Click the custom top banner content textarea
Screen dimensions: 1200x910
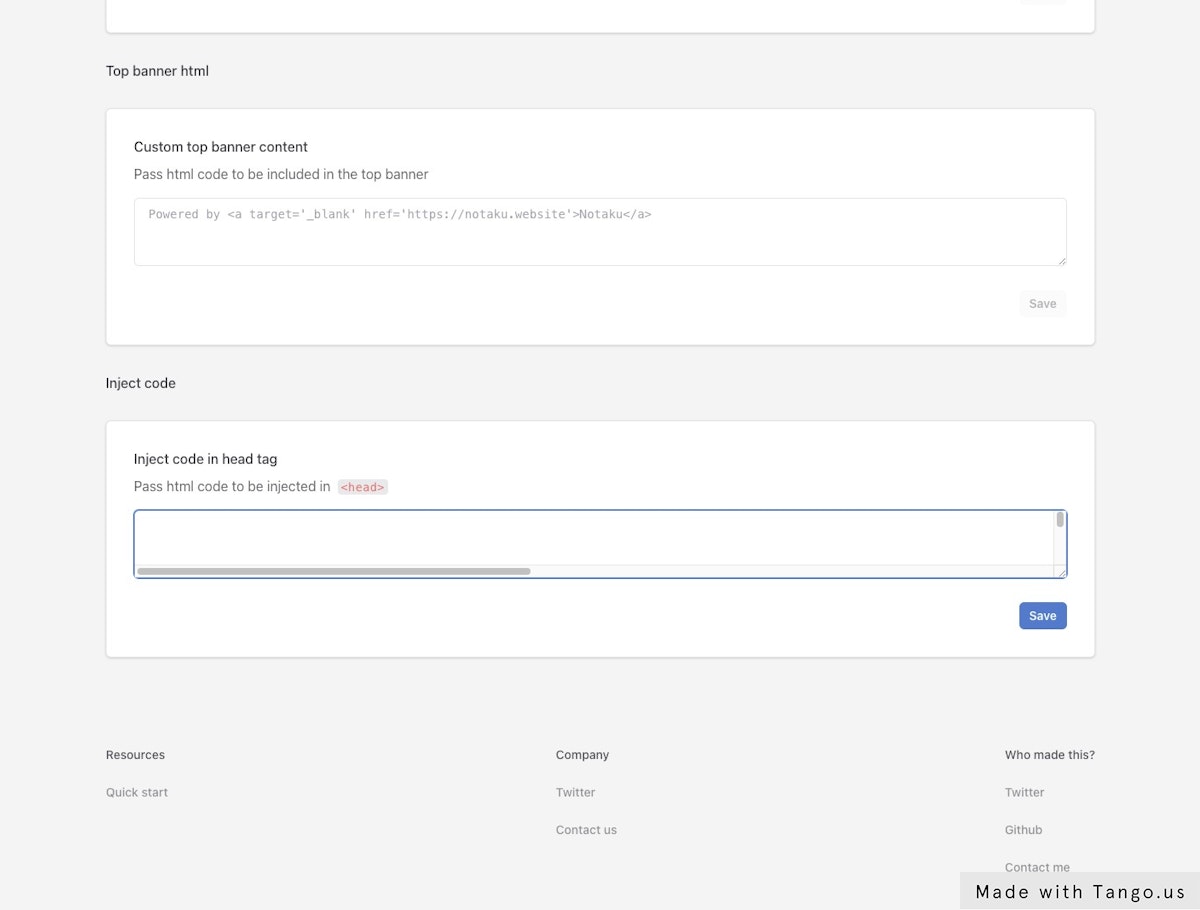click(600, 232)
